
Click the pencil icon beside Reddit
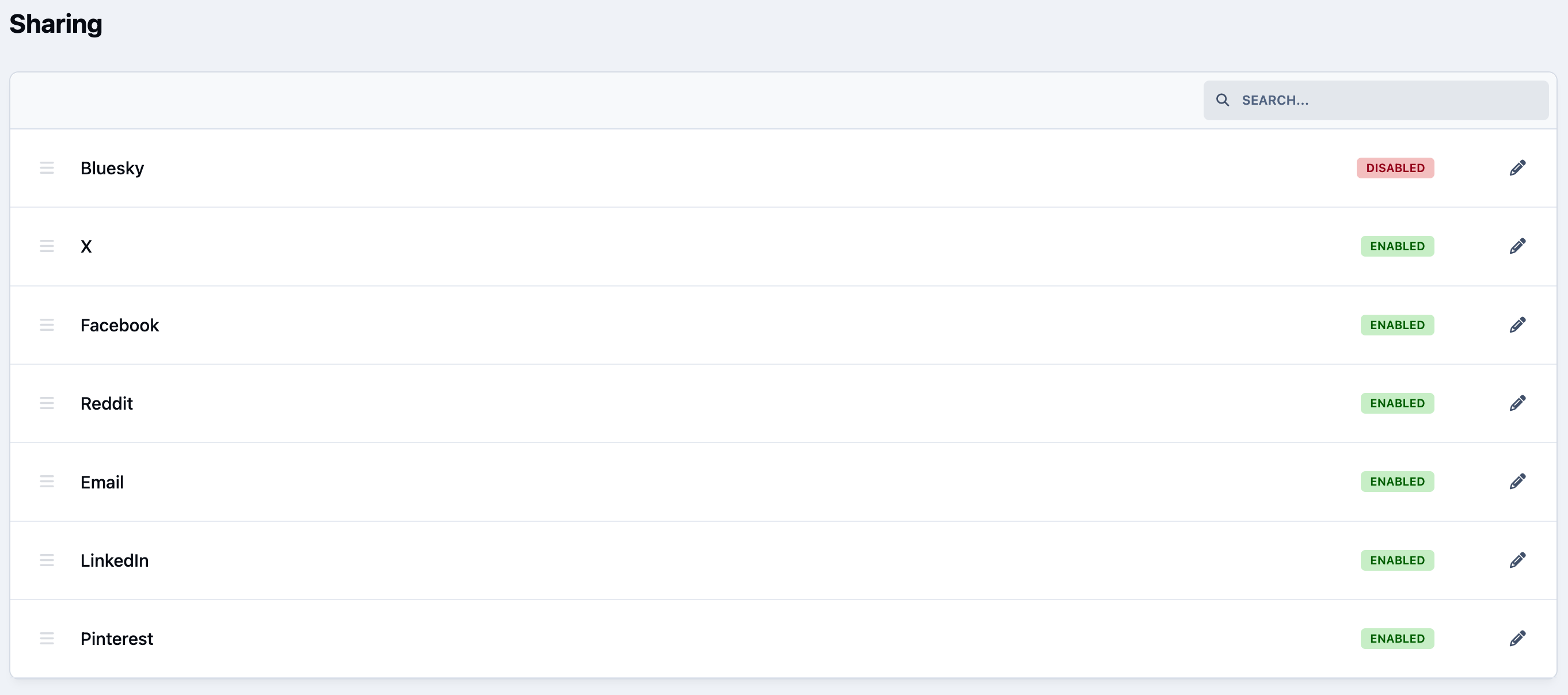pos(1517,403)
